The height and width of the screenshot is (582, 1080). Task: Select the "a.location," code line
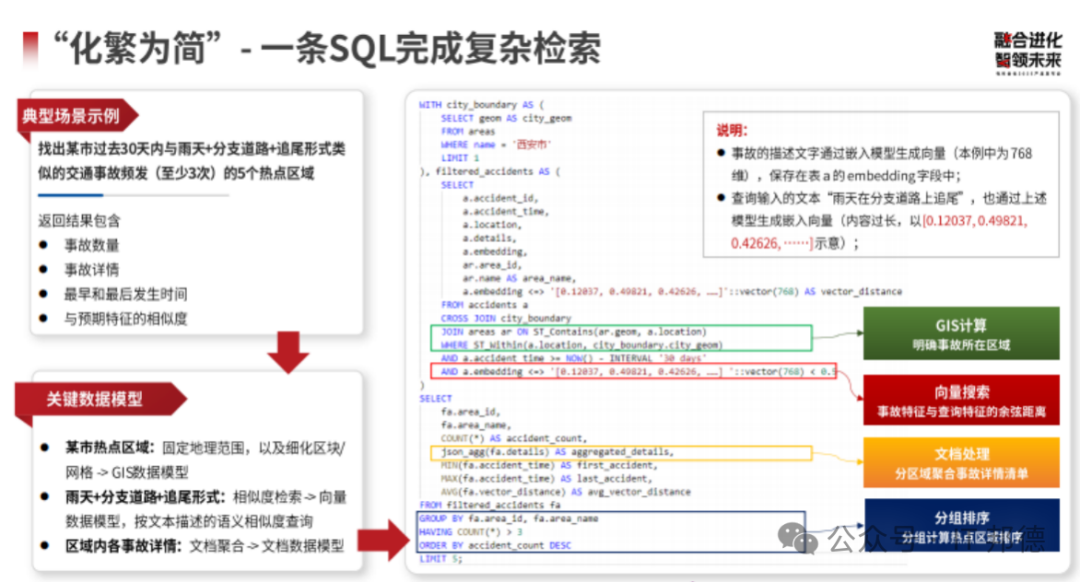pos(492,225)
